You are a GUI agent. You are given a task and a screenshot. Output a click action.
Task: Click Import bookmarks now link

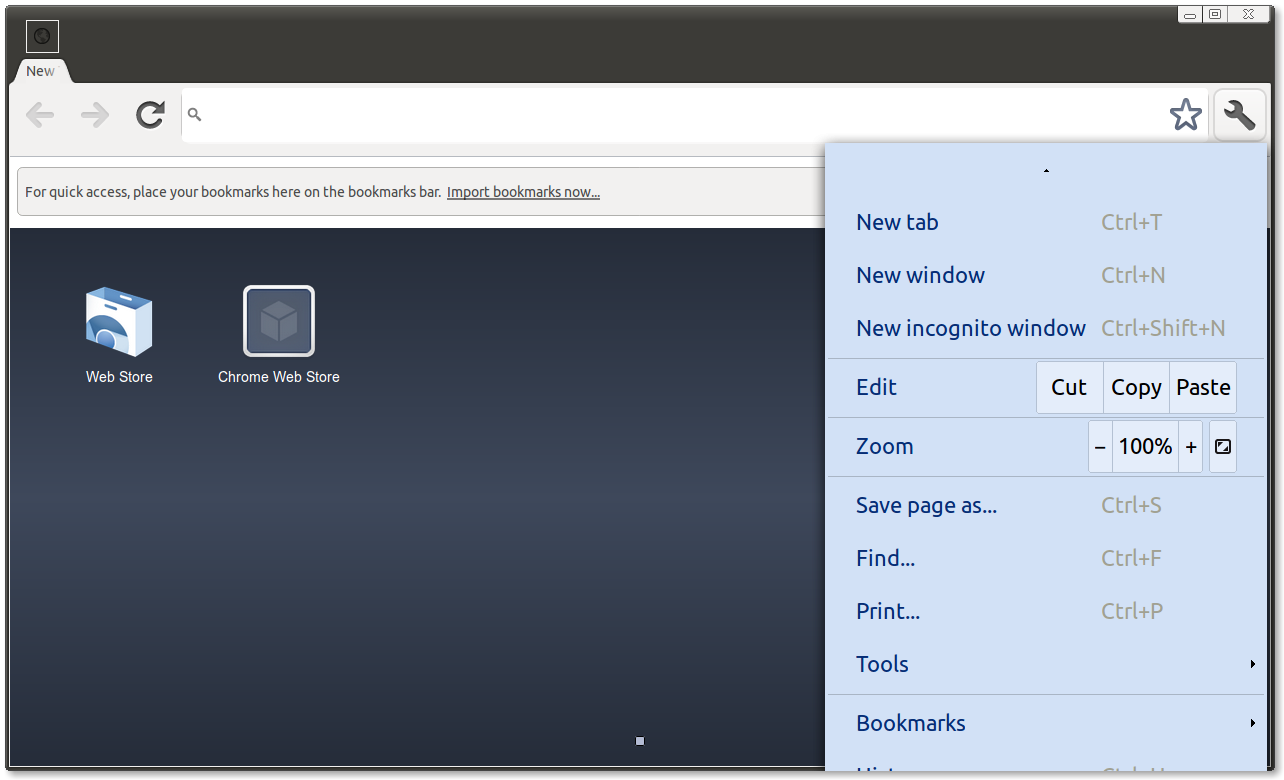[523, 192]
